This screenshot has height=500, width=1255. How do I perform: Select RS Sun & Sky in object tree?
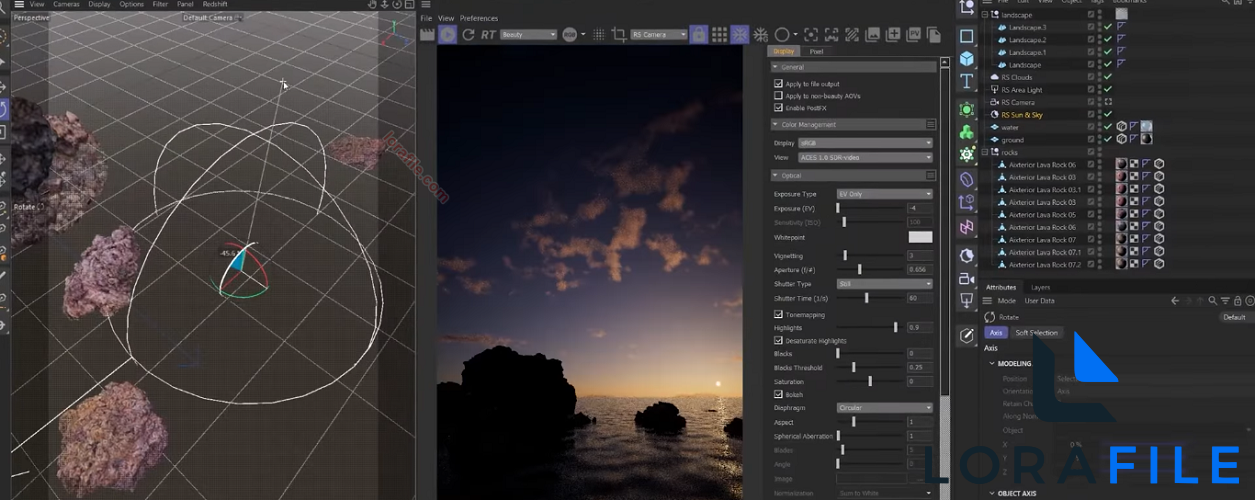click(1022, 115)
